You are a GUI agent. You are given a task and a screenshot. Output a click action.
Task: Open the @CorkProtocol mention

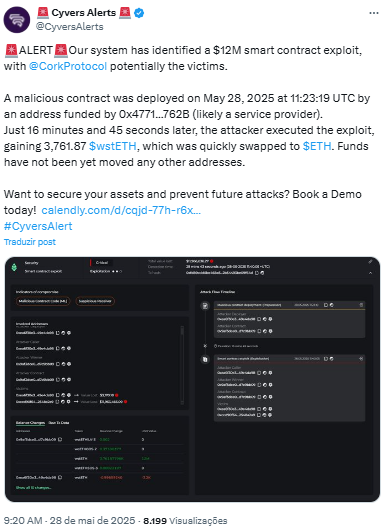(68, 66)
